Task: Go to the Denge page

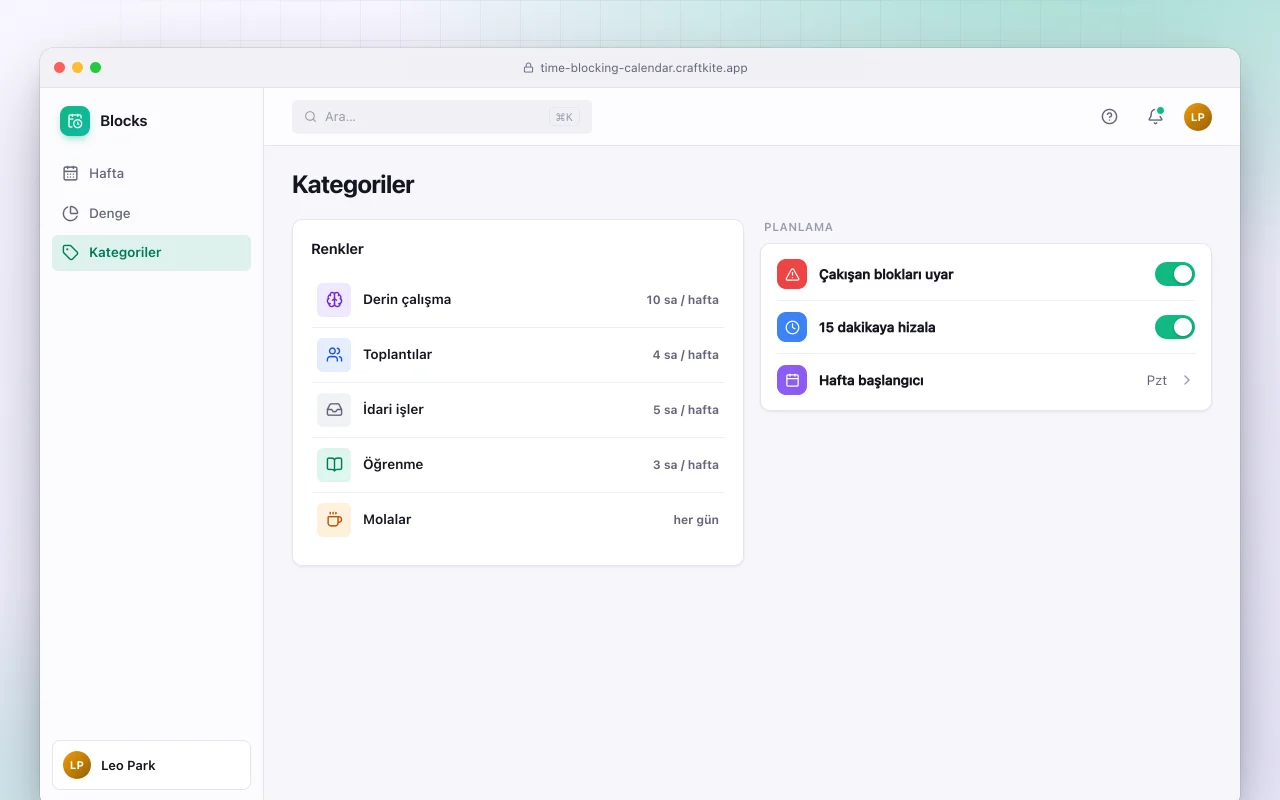Action: [x=151, y=213]
